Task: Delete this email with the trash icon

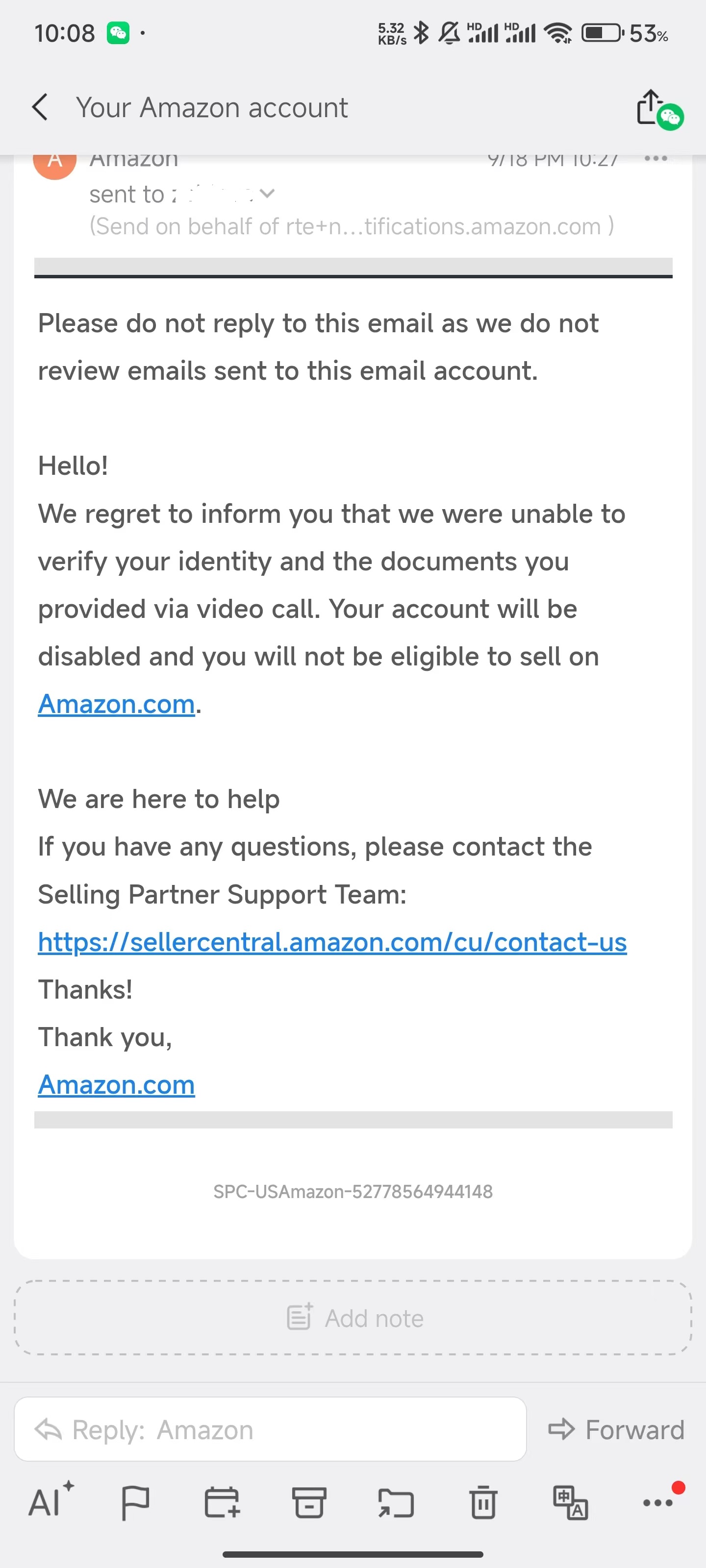Action: (x=483, y=1502)
